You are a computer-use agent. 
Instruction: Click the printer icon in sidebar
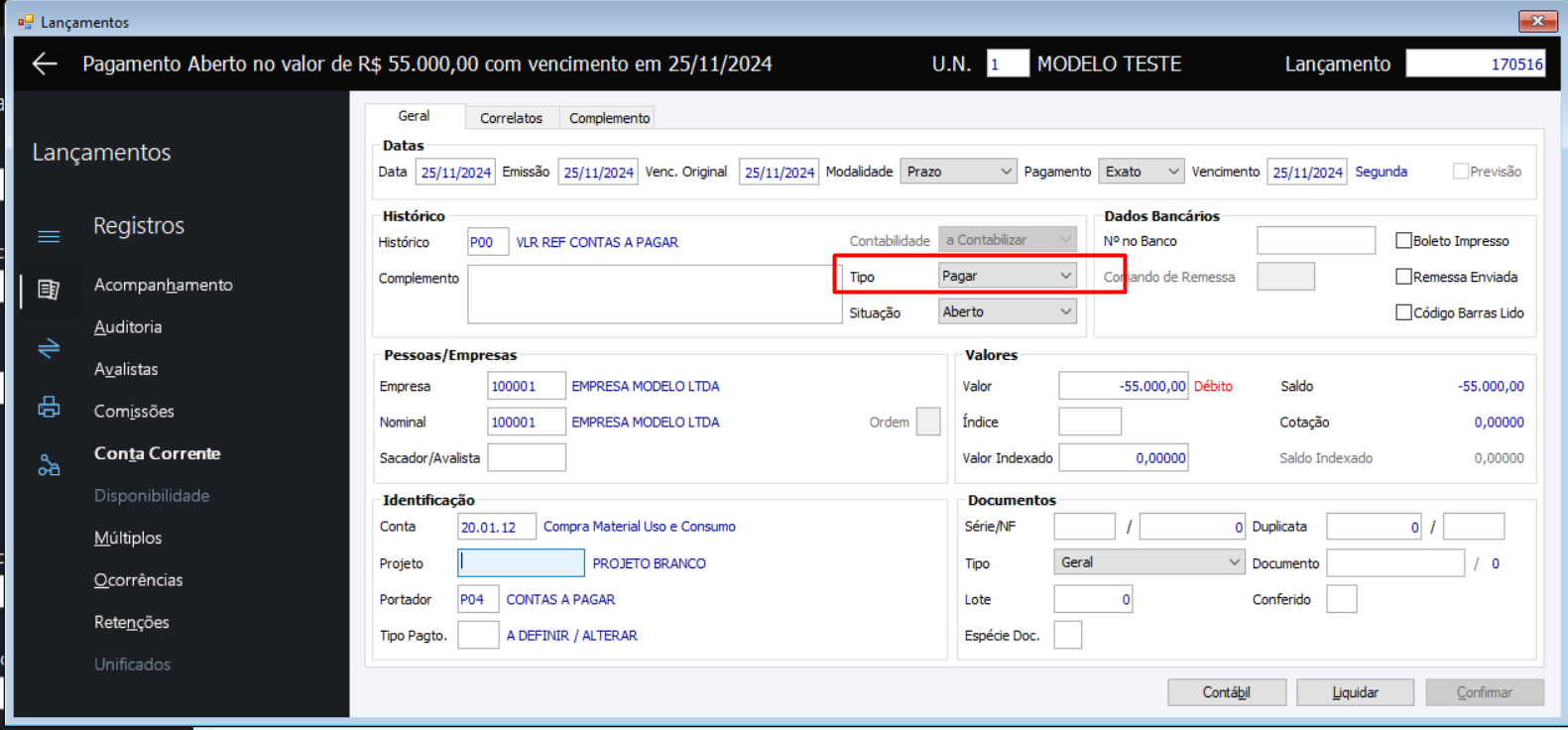(x=49, y=407)
